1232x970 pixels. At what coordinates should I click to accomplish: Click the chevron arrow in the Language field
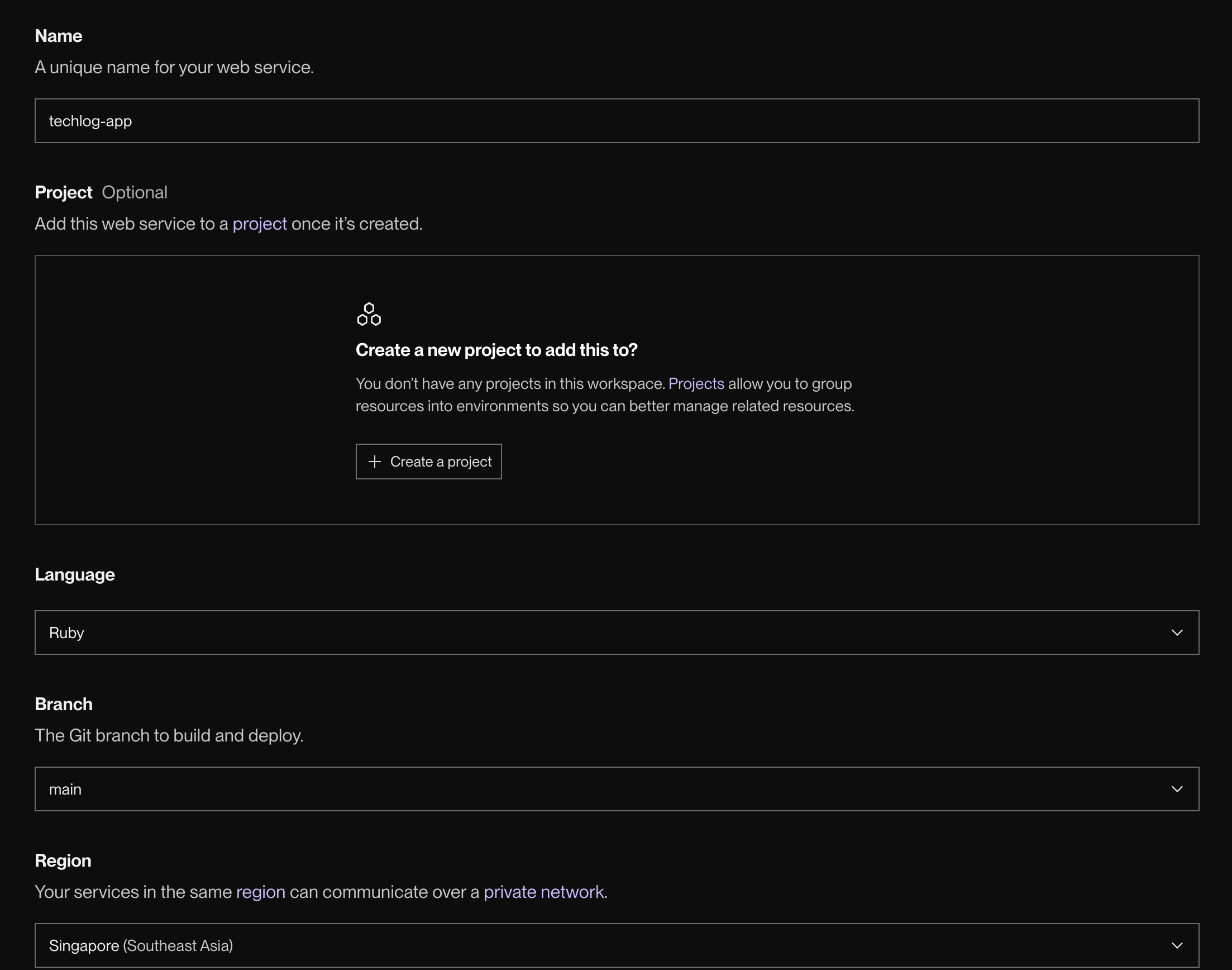point(1177,633)
